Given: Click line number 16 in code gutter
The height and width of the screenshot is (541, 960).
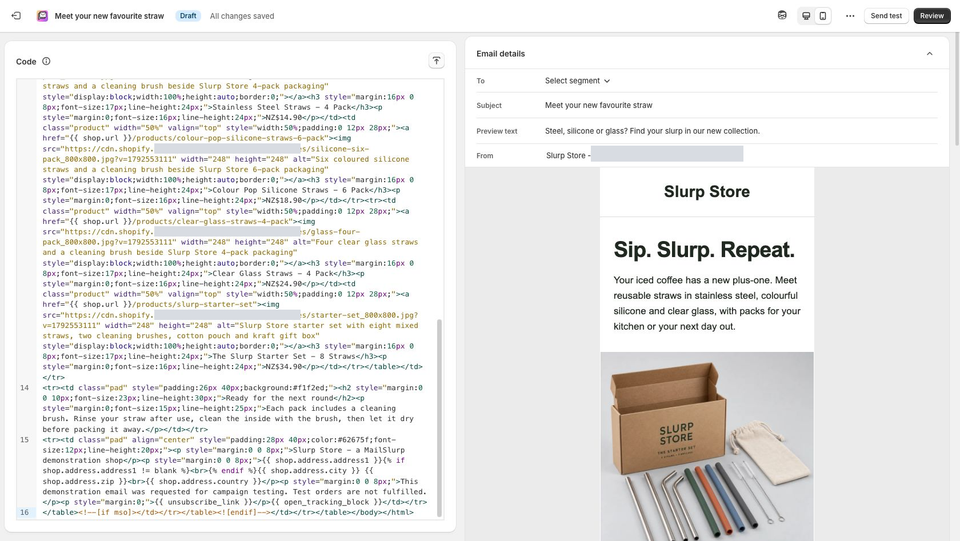Looking at the screenshot, I should click(x=24, y=512).
